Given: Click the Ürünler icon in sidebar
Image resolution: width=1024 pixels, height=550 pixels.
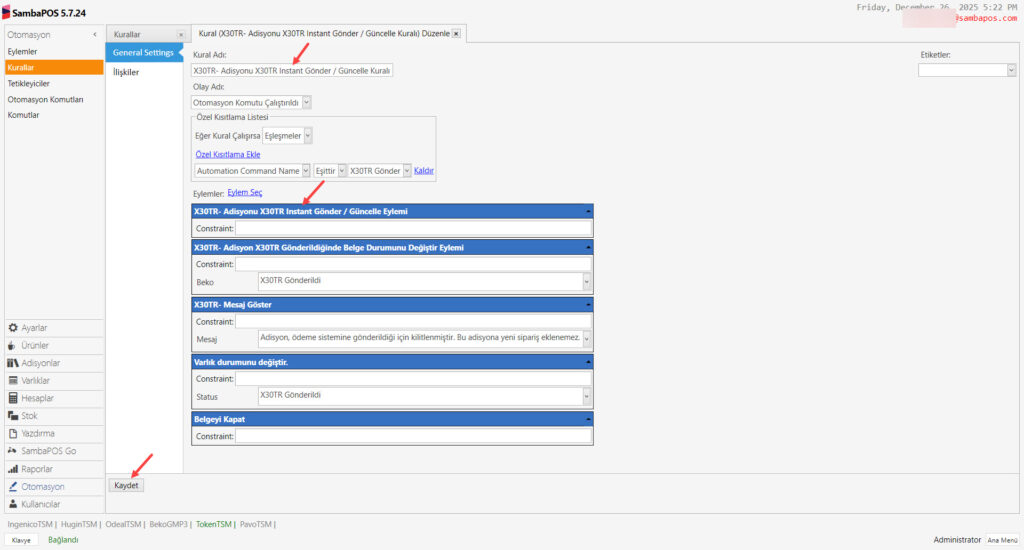Looking at the screenshot, I should pos(13,345).
